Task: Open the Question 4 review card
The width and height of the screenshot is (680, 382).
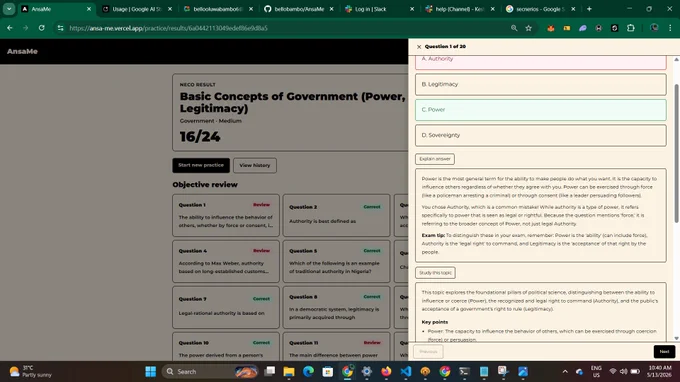Action: pyautogui.click(x=226, y=261)
